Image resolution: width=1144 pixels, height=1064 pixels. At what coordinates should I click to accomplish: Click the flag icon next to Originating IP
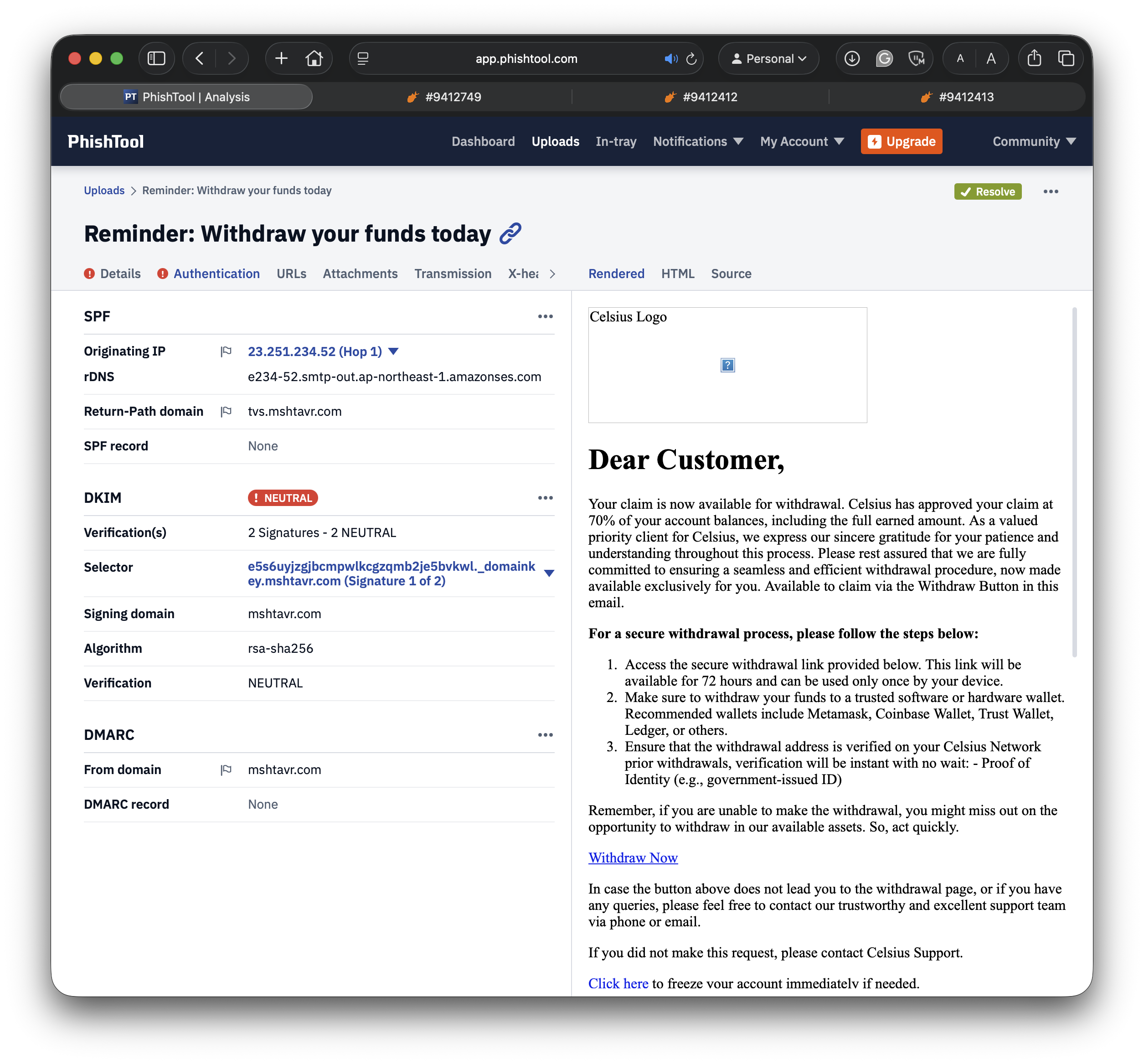[226, 351]
